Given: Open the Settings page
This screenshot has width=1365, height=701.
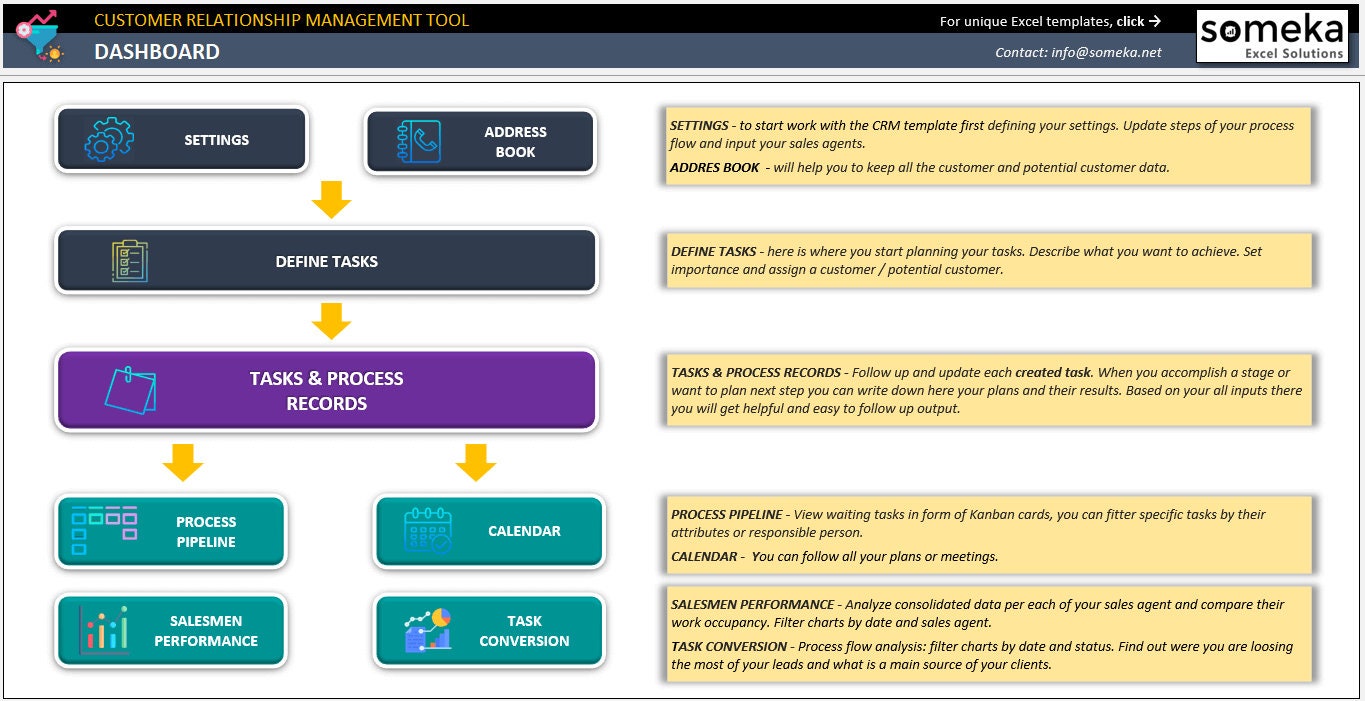Looking at the screenshot, I should (x=216, y=139).
